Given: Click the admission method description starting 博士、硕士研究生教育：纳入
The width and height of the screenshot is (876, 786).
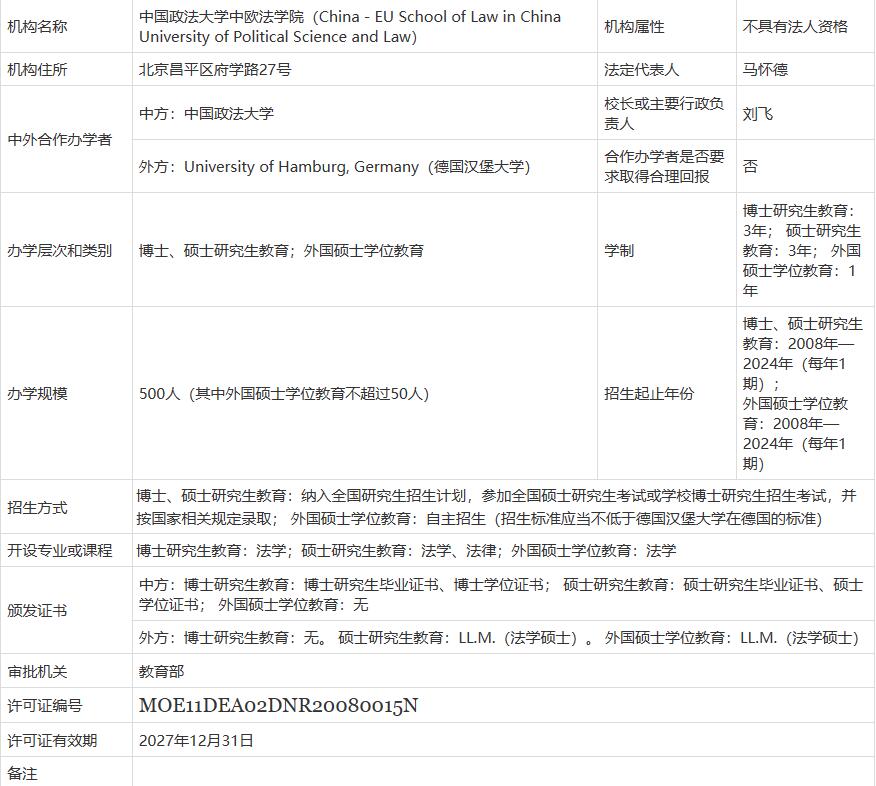Looking at the screenshot, I should 496,507.
